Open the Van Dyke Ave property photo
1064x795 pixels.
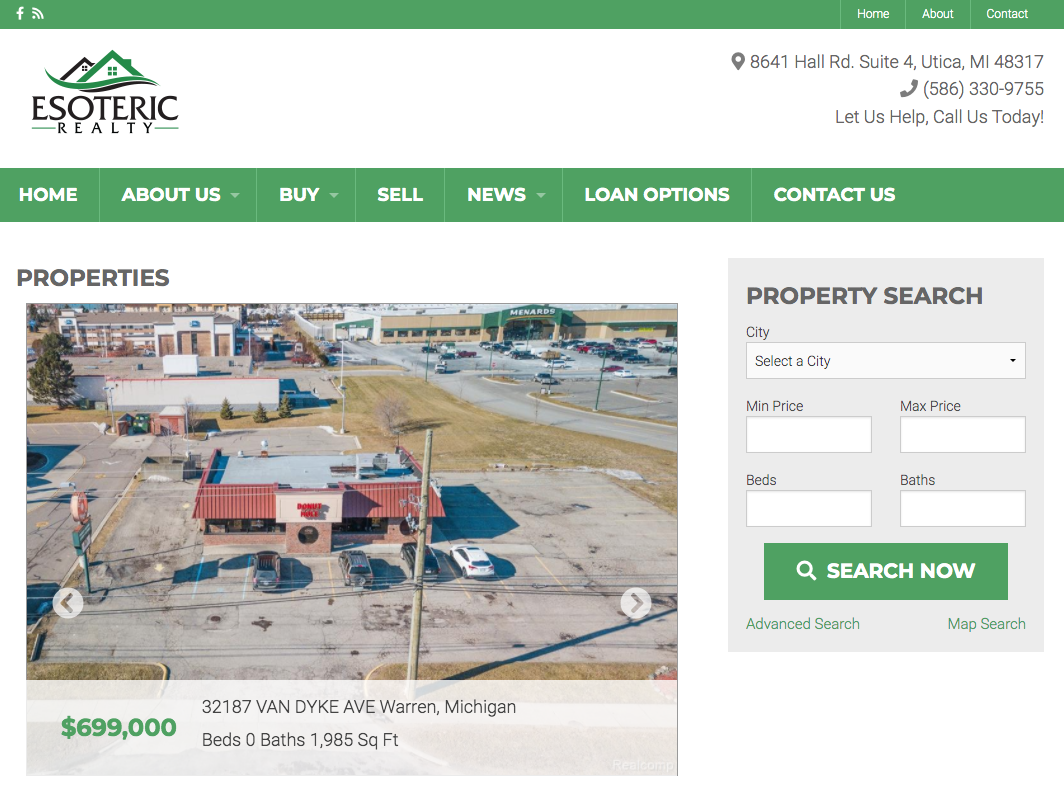coord(352,492)
